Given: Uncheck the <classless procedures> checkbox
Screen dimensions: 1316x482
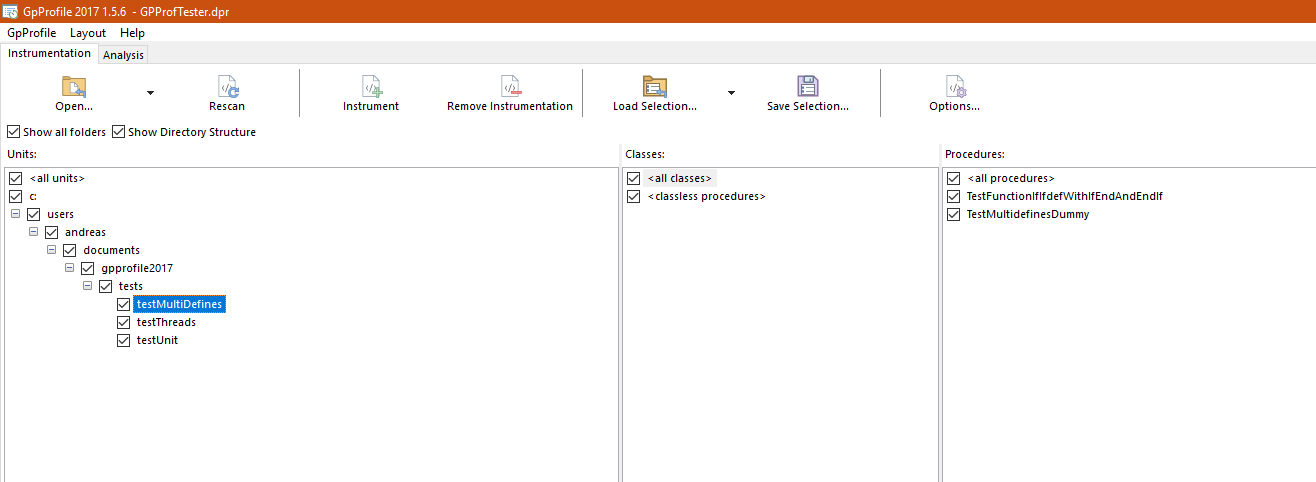Looking at the screenshot, I should pyautogui.click(x=634, y=196).
